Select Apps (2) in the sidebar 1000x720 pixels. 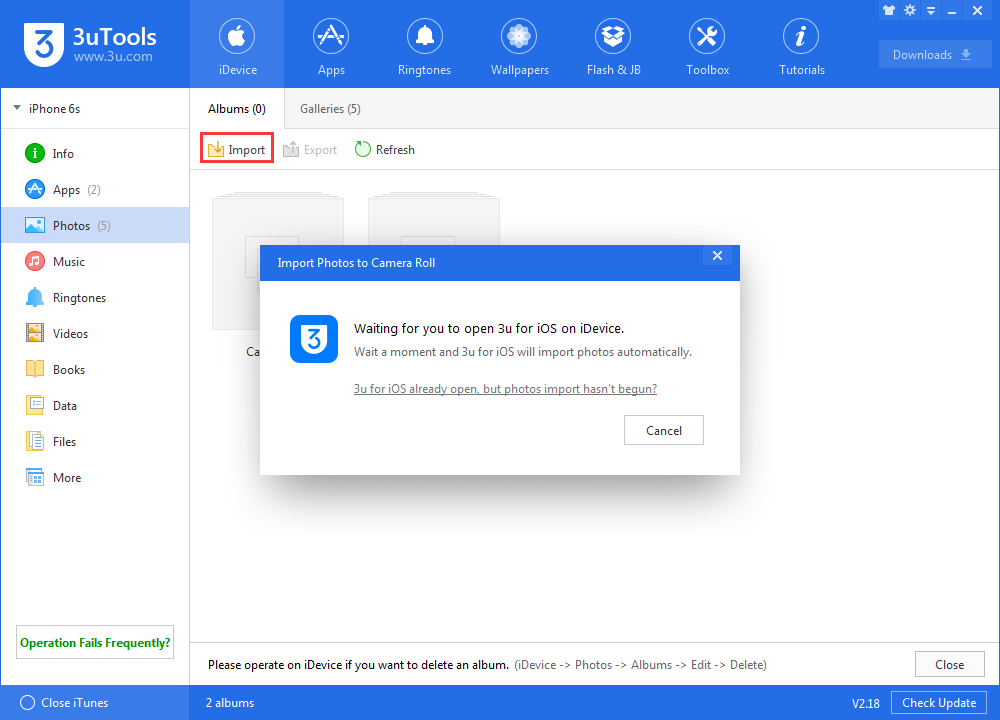tap(95, 189)
